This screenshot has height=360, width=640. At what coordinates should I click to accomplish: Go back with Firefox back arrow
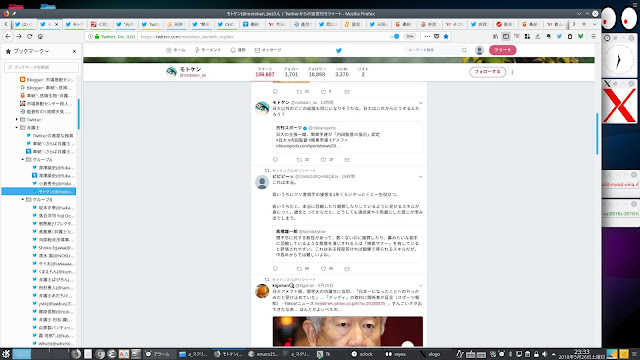coord(8,36)
